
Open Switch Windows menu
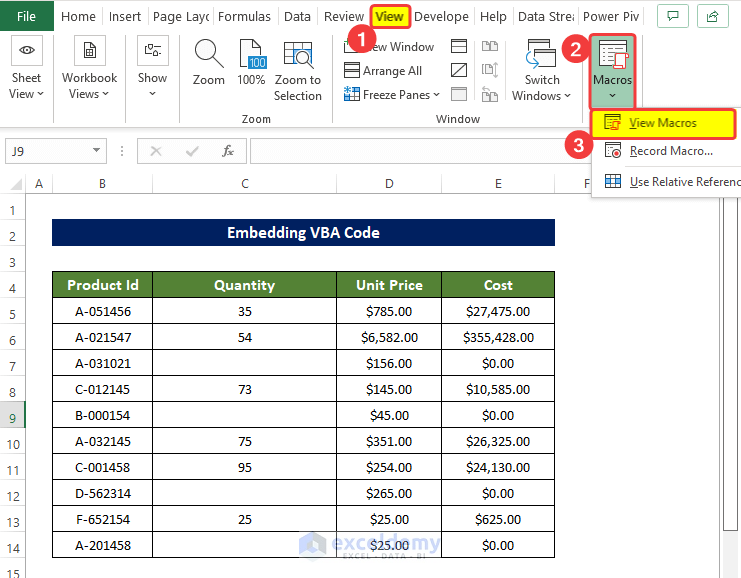(x=542, y=71)
